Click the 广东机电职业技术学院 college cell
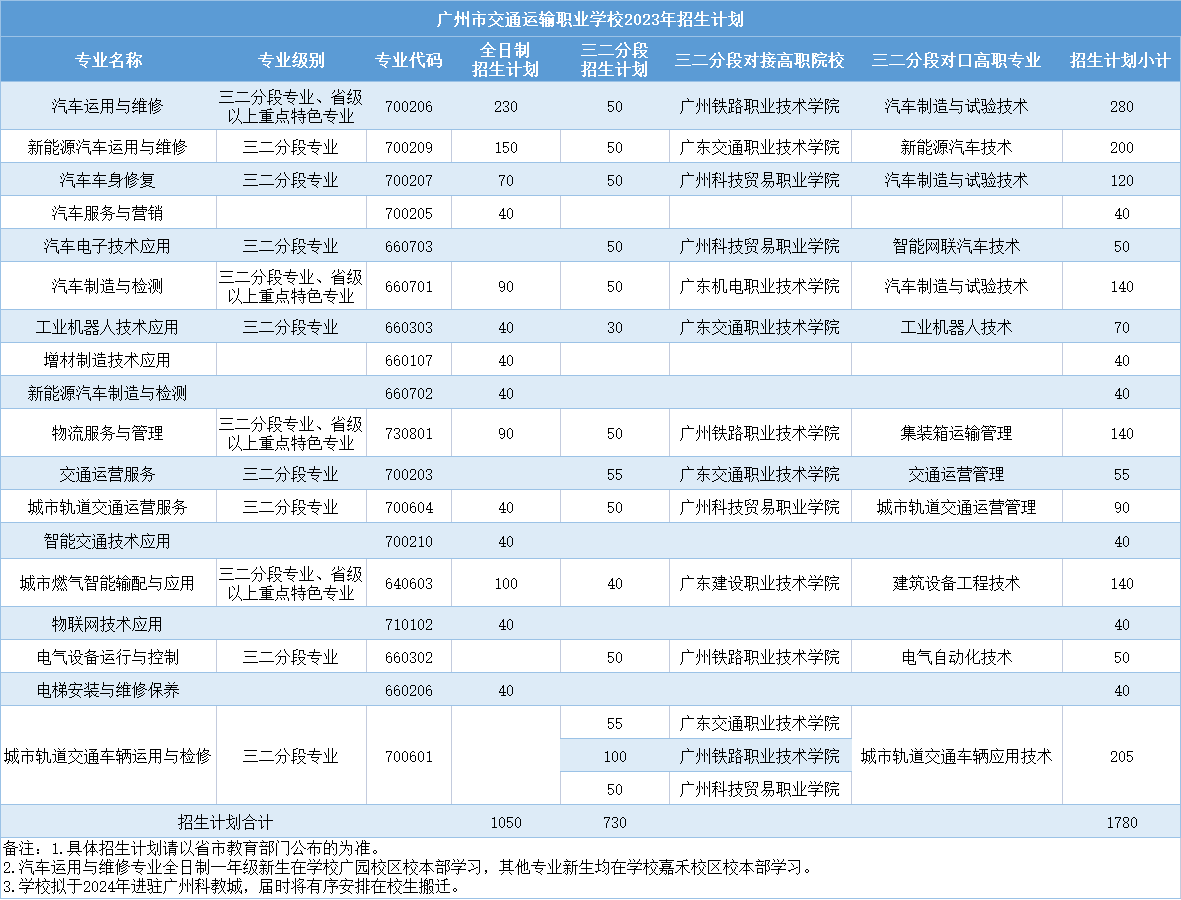The height and width of the screenshot is (900, 1181). [x=760, y=286]
